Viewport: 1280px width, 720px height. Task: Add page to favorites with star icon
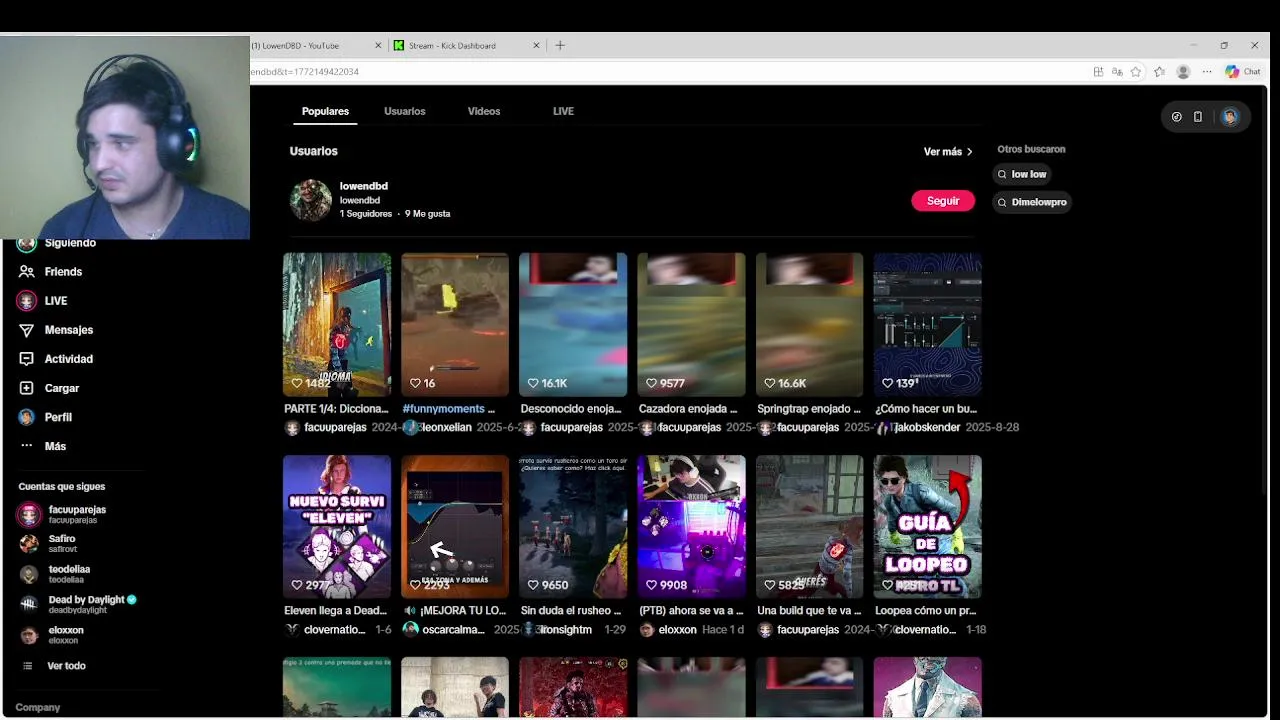click(1136, 72)
